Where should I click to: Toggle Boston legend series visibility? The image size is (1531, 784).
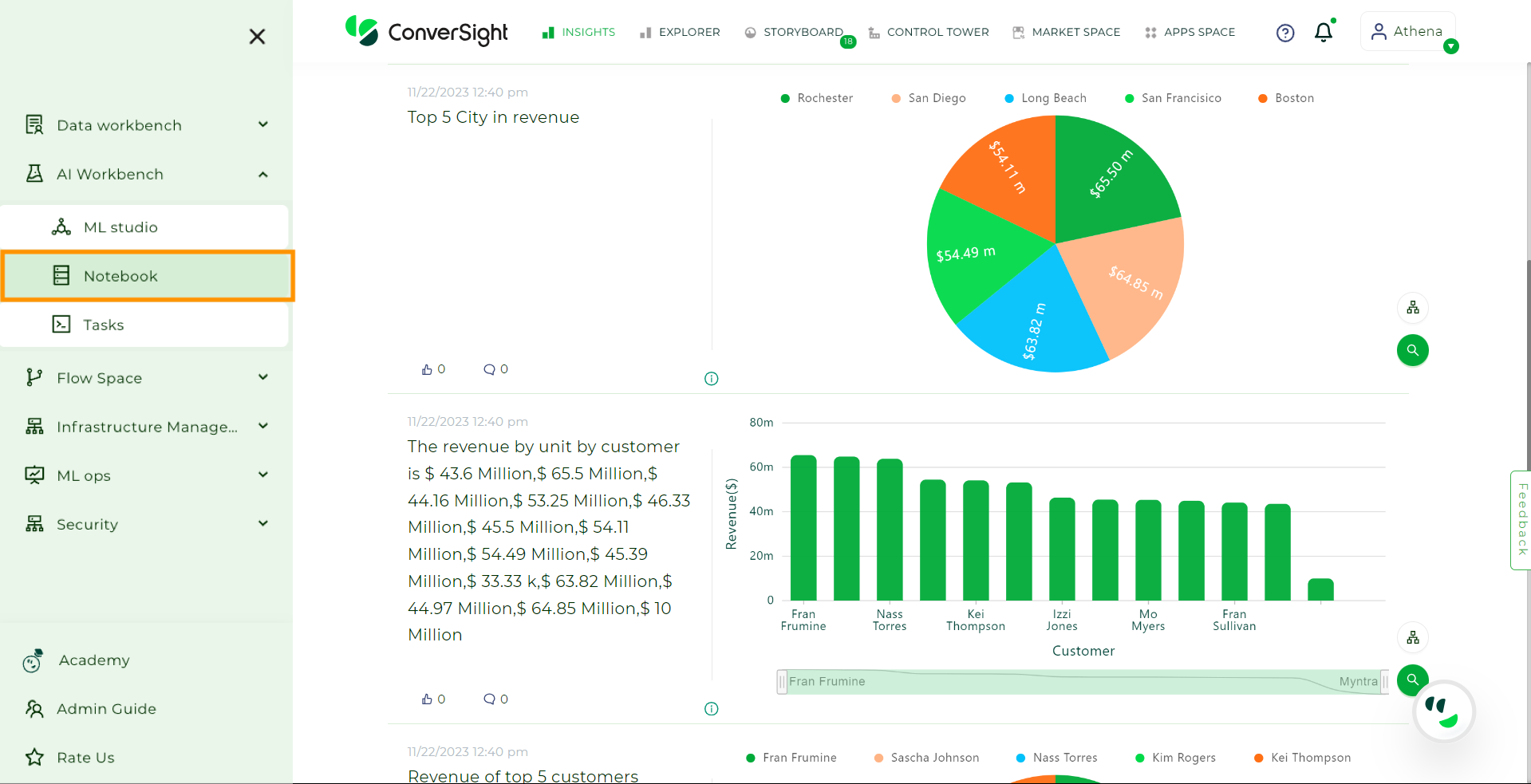click(x=1285, y=98)
